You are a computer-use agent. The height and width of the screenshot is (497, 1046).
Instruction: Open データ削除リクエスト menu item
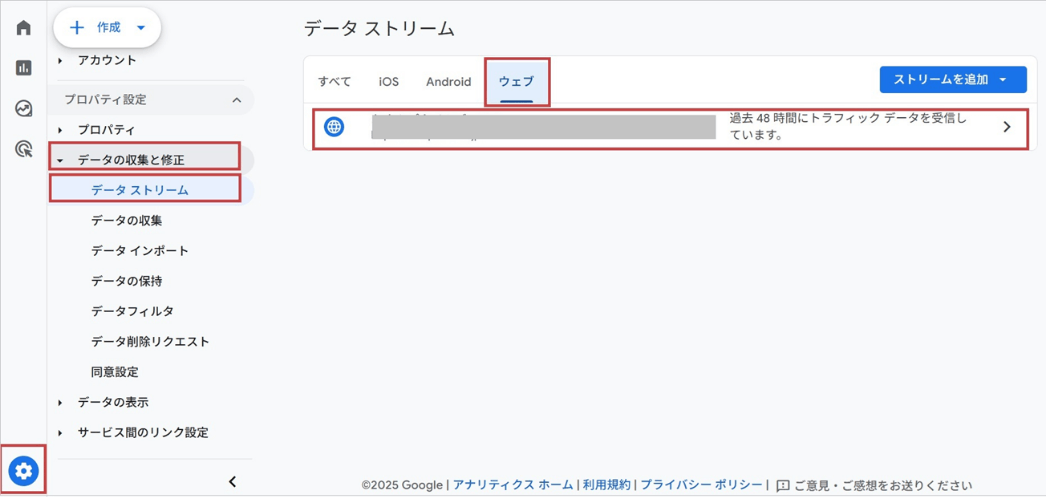point(151,342)
